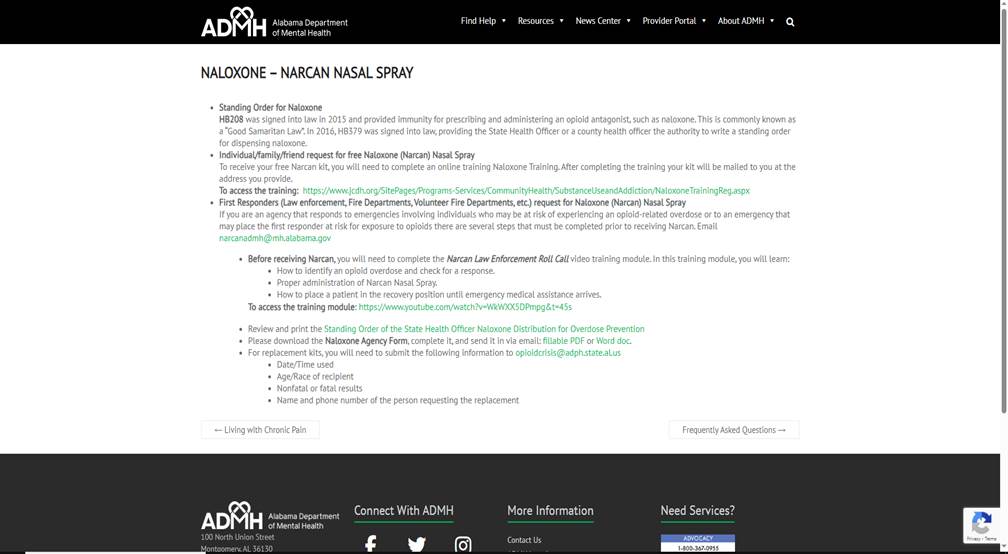The height and width of the screenshot is (554, 1008).
Task: Click the Naloxone – Narcan Nasal Spray heading
Action: click(307, 73)
